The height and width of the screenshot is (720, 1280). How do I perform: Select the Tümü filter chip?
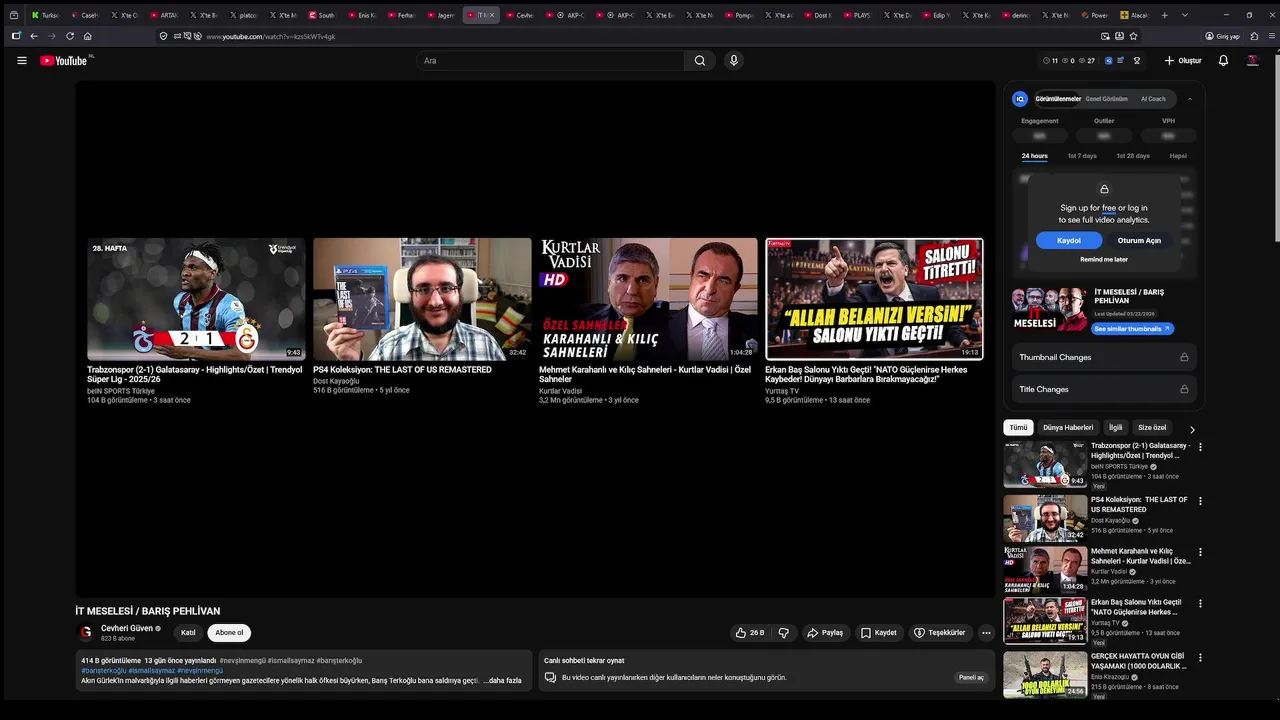pyautogui.click(x=1018, y=427)
